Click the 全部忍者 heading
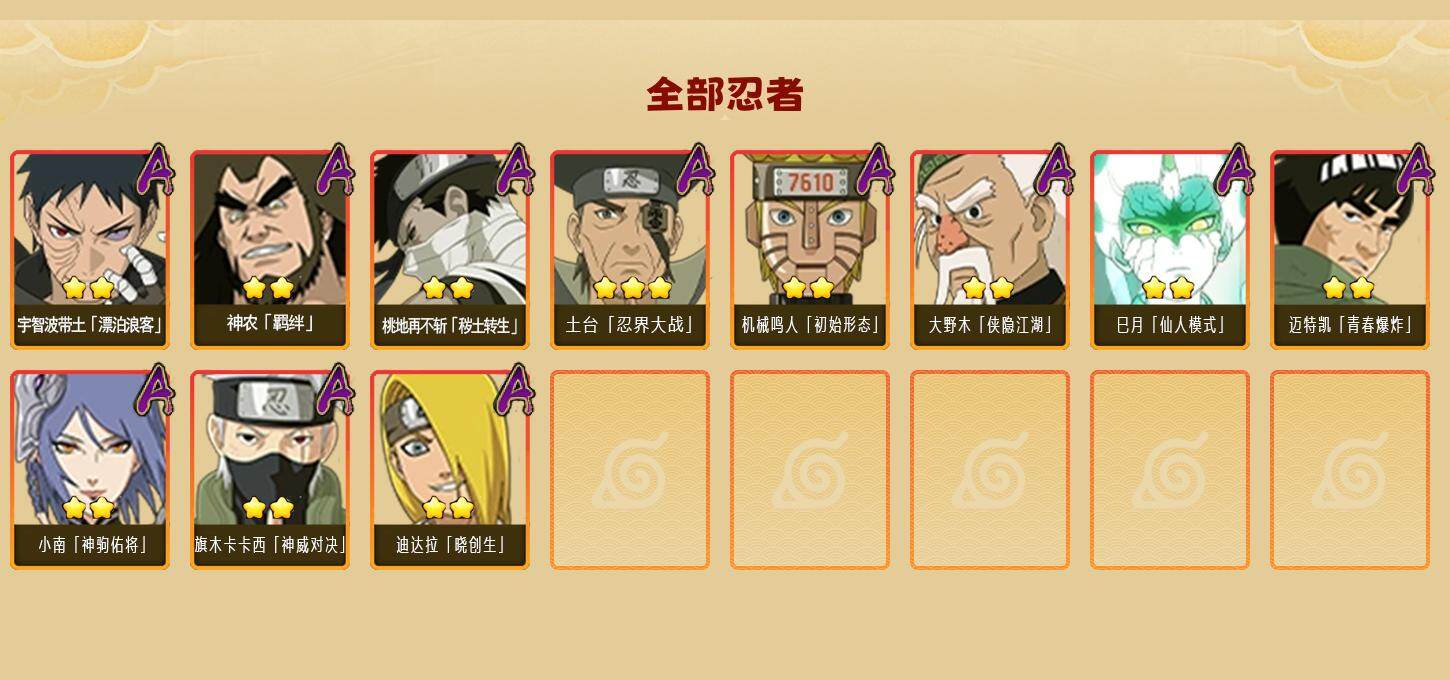The height and width of the screenshot is (680, 1450). tap(725, 95)
